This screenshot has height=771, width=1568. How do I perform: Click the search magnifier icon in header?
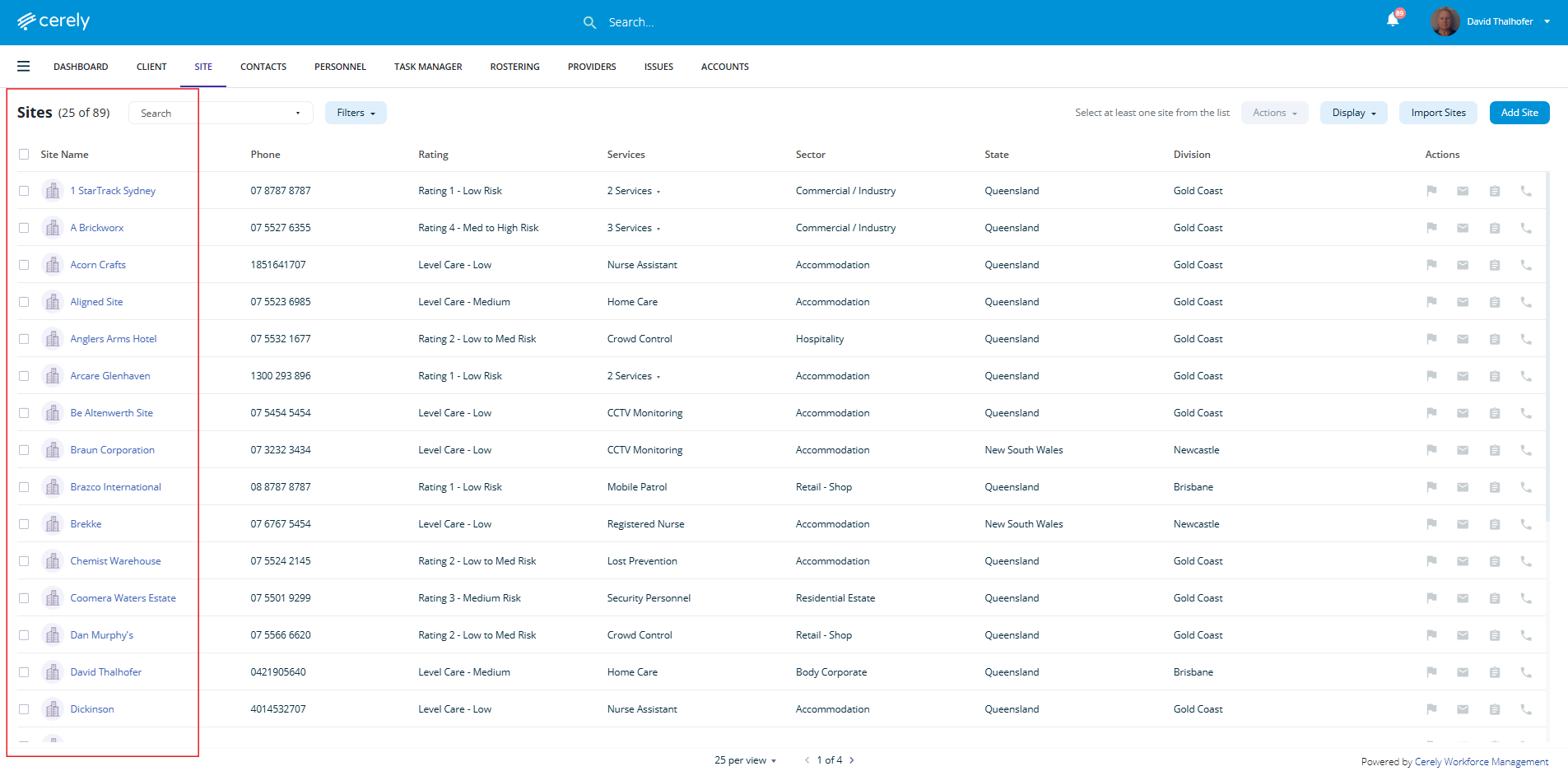pyautogui.click(x=589, y=22)
